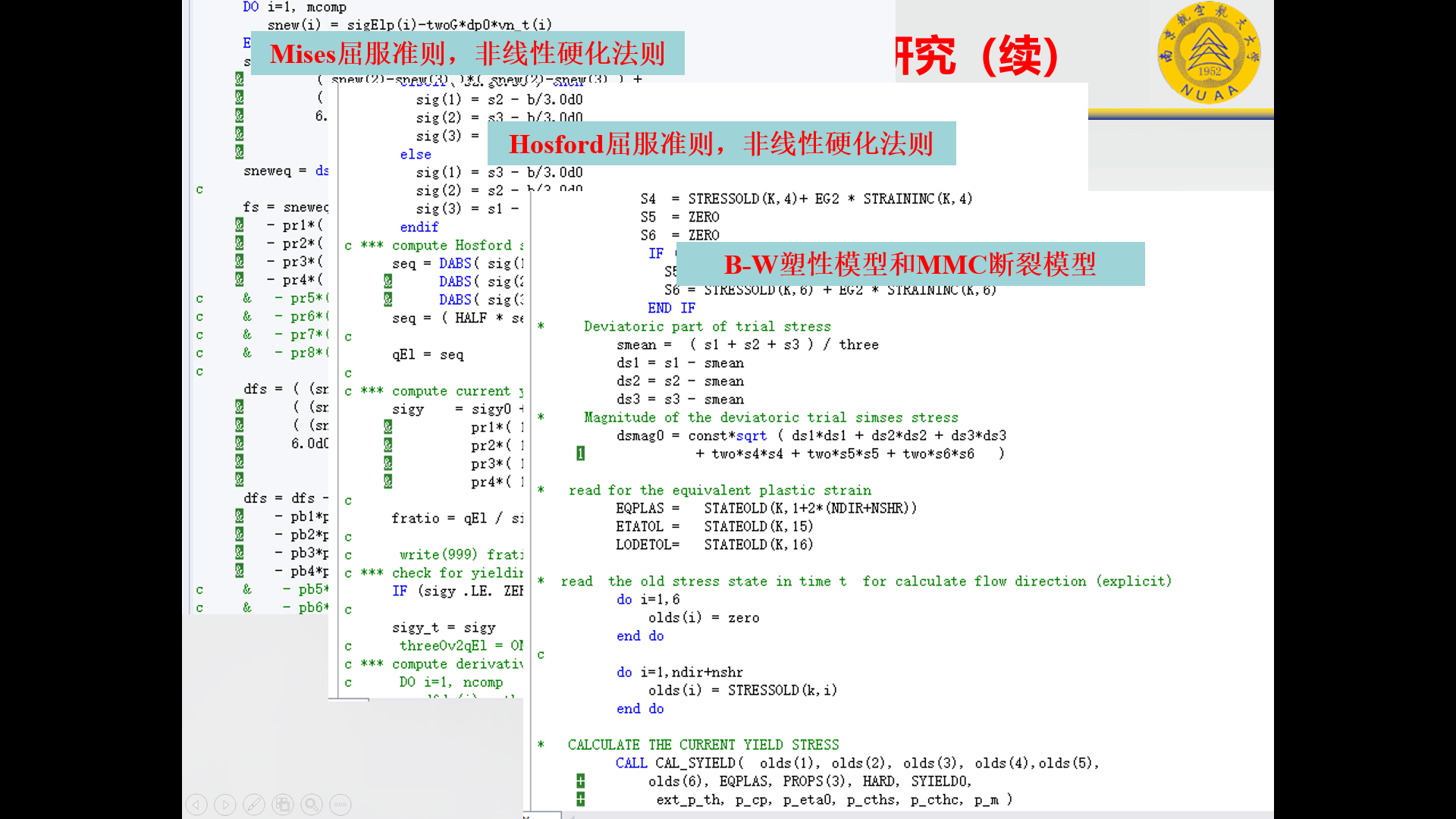The height and width of the screenshot is (819, 1456).
Task: Click line 'ETATOL = STATEOLD(K,15)'
Action: pyautogui.click(x=714, y=527)
